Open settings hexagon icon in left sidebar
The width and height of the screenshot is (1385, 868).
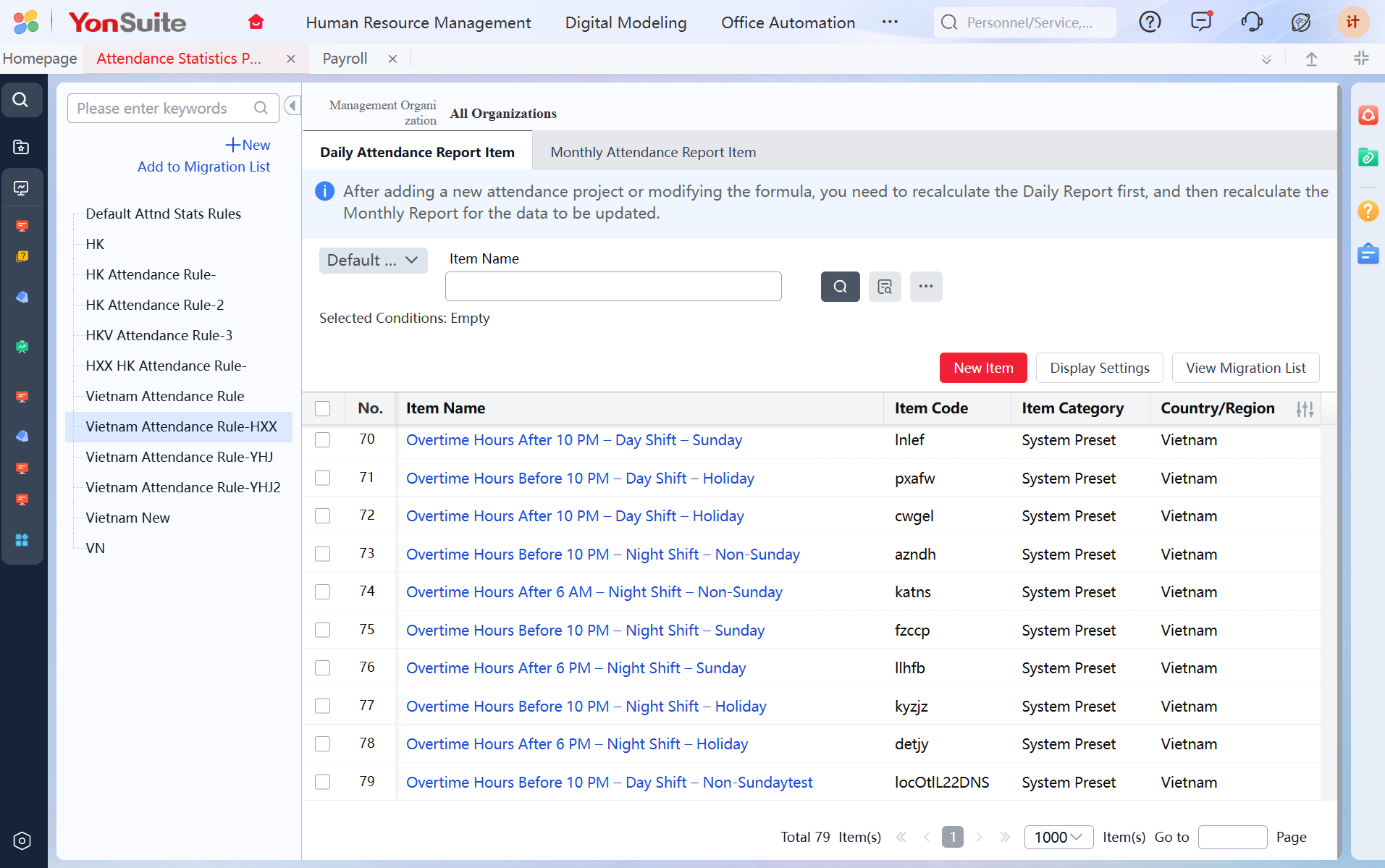point(22,840)
